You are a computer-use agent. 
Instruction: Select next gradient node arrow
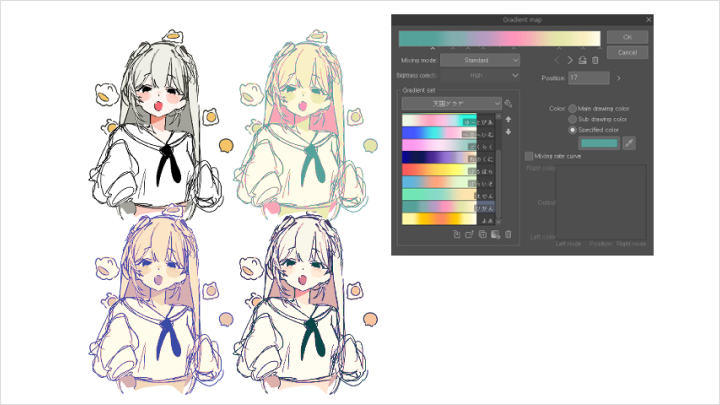570,60
